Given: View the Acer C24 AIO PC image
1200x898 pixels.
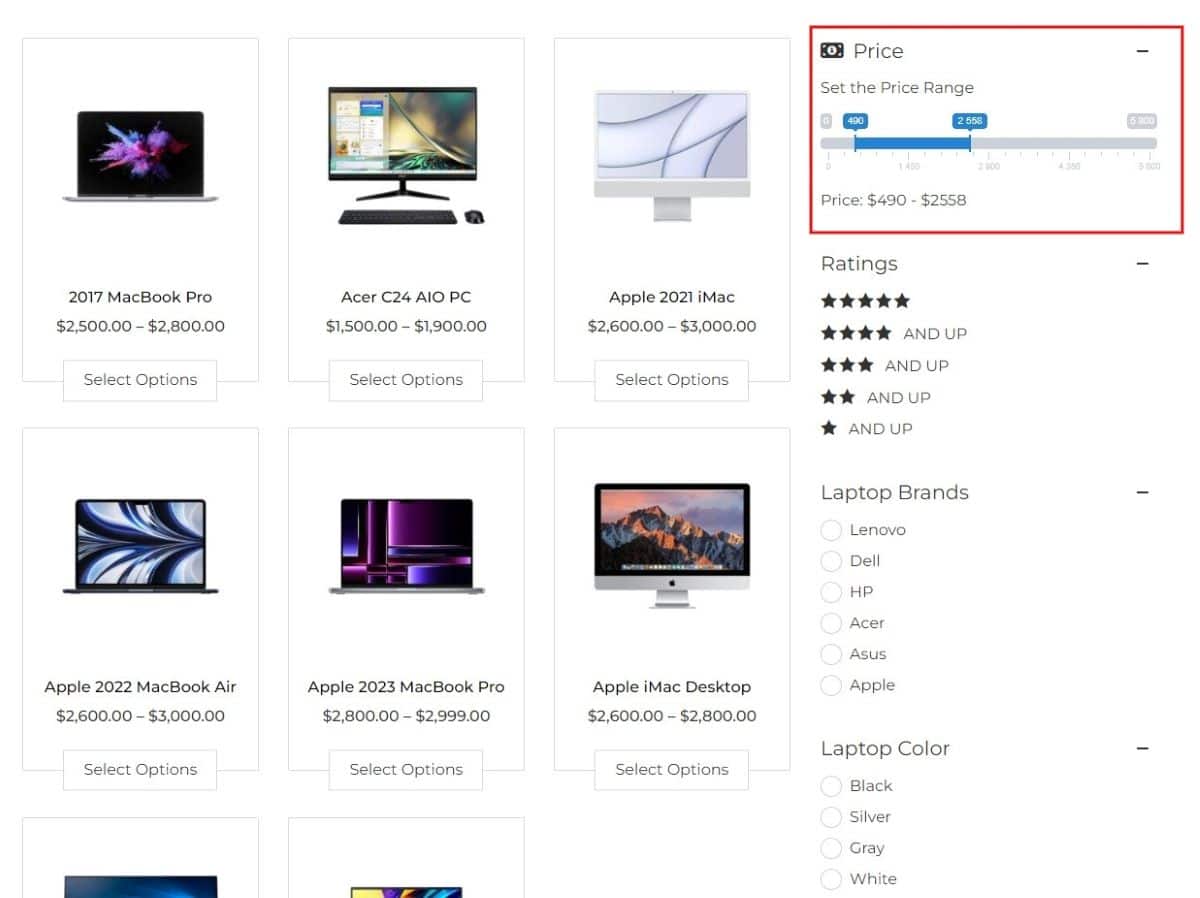Looking at the screenshot, I should [x=406, y=155].
